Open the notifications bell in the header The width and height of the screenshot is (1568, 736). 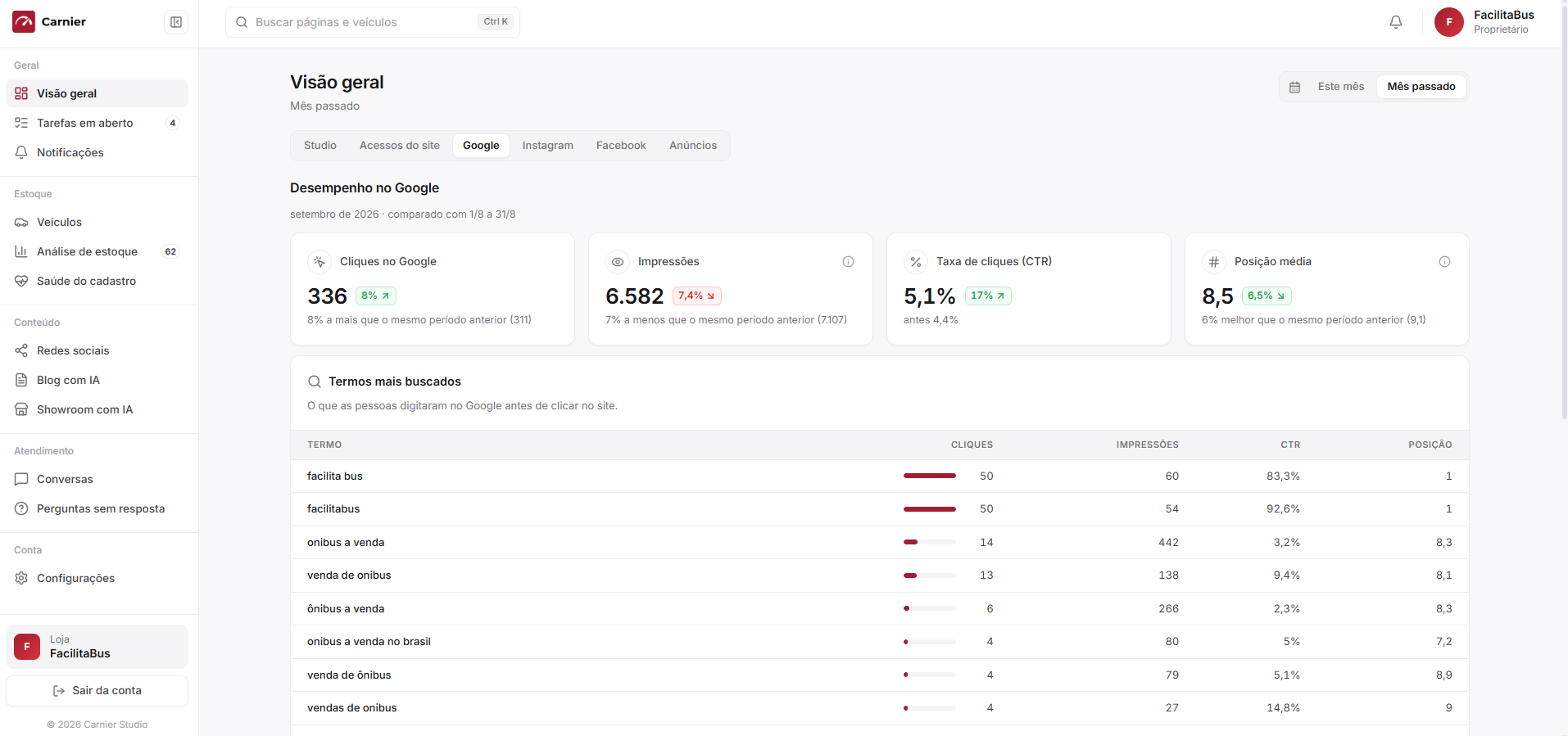[1396, 22]
